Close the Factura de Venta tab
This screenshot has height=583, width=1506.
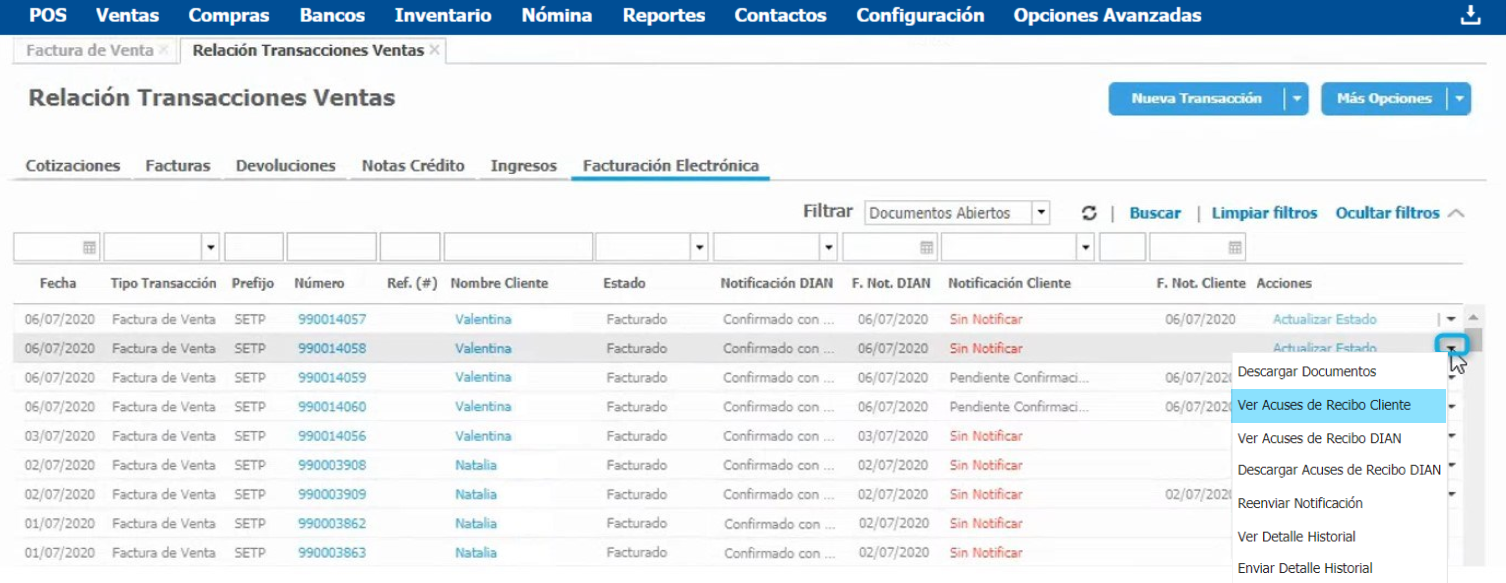[164, 50]
